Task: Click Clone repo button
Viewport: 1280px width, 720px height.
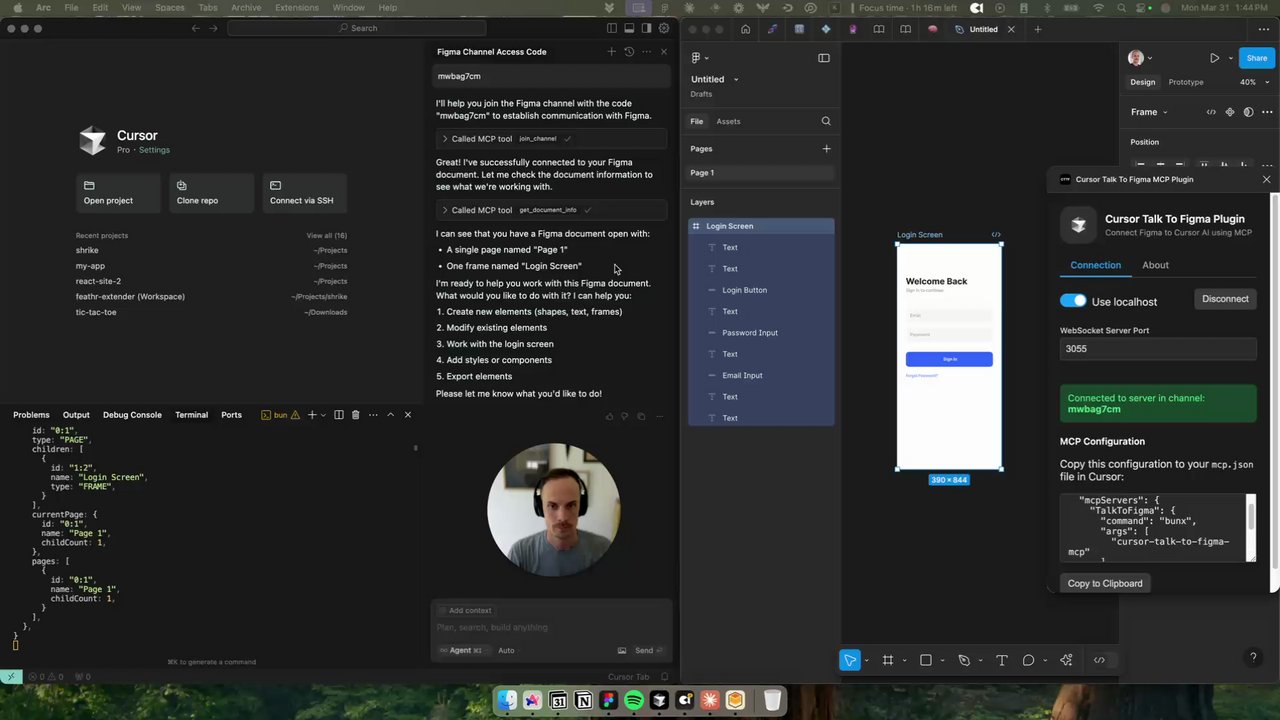Action: (x=211, y=193)
